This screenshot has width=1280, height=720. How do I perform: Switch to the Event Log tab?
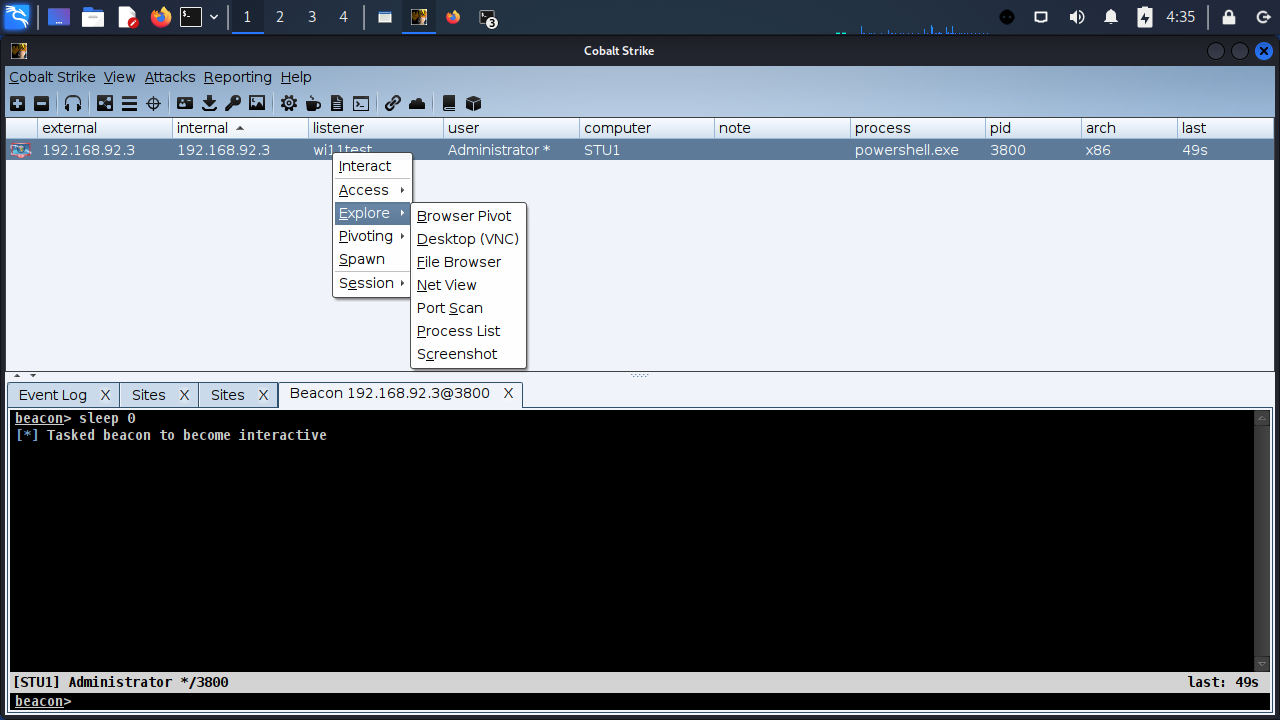click(x=53, y=395)
